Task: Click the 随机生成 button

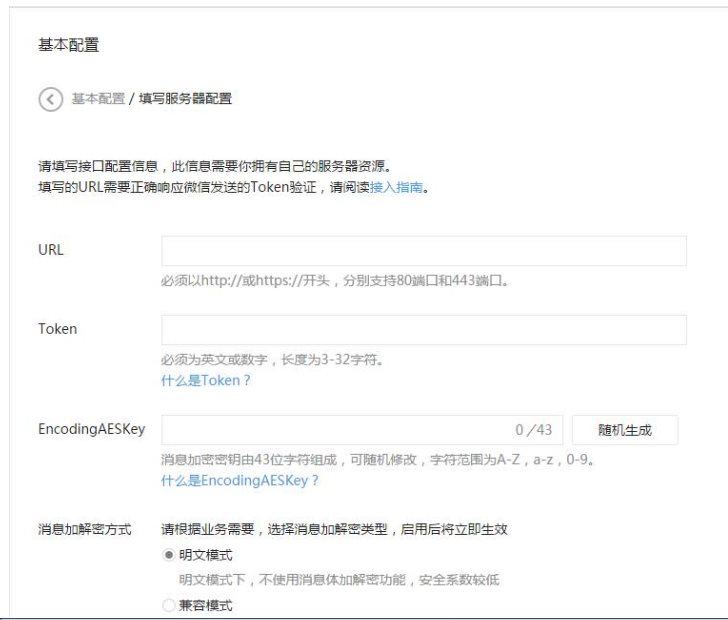Action: [625, 430]
